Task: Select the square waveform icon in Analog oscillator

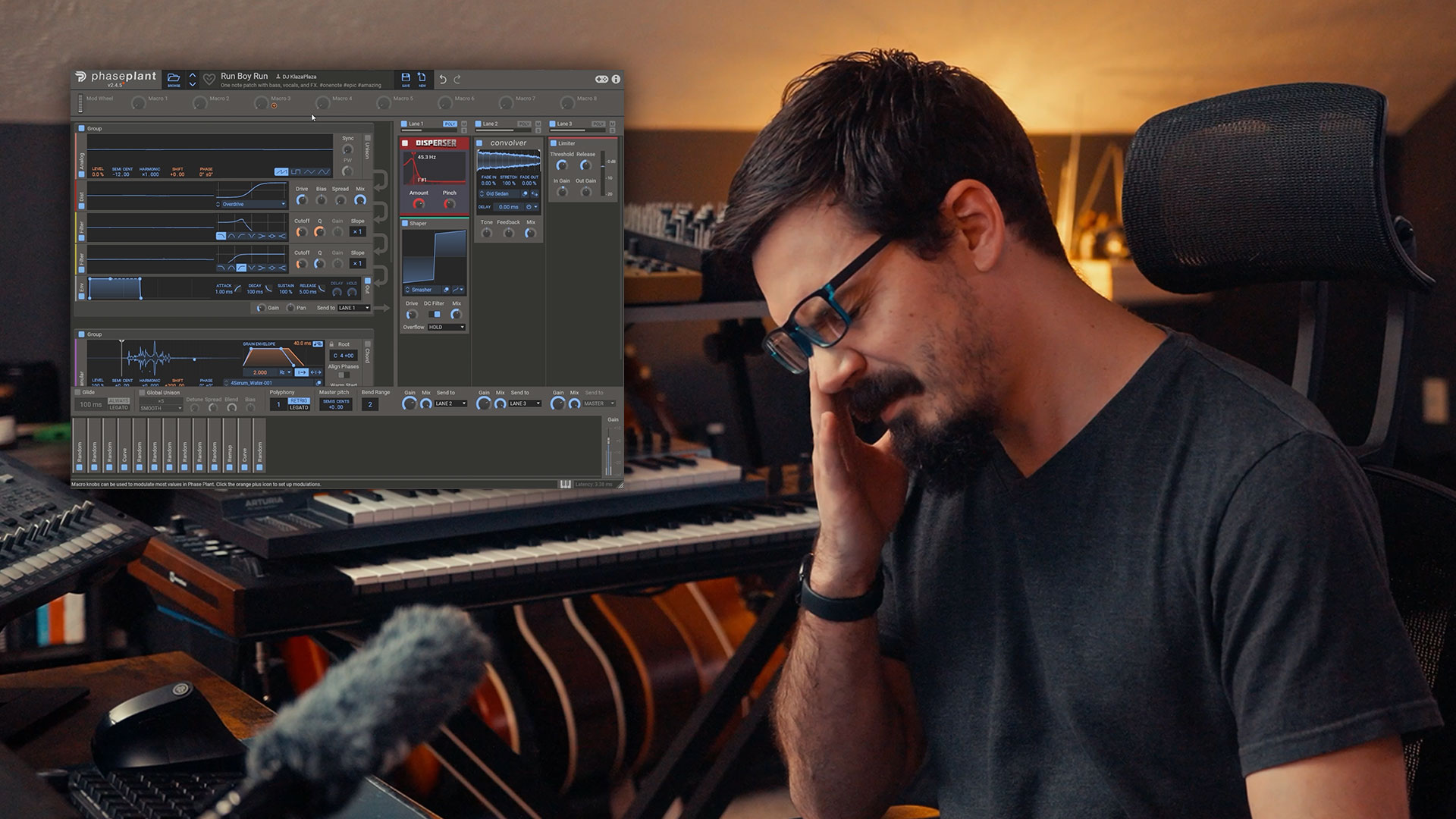Action: [296, 172]
